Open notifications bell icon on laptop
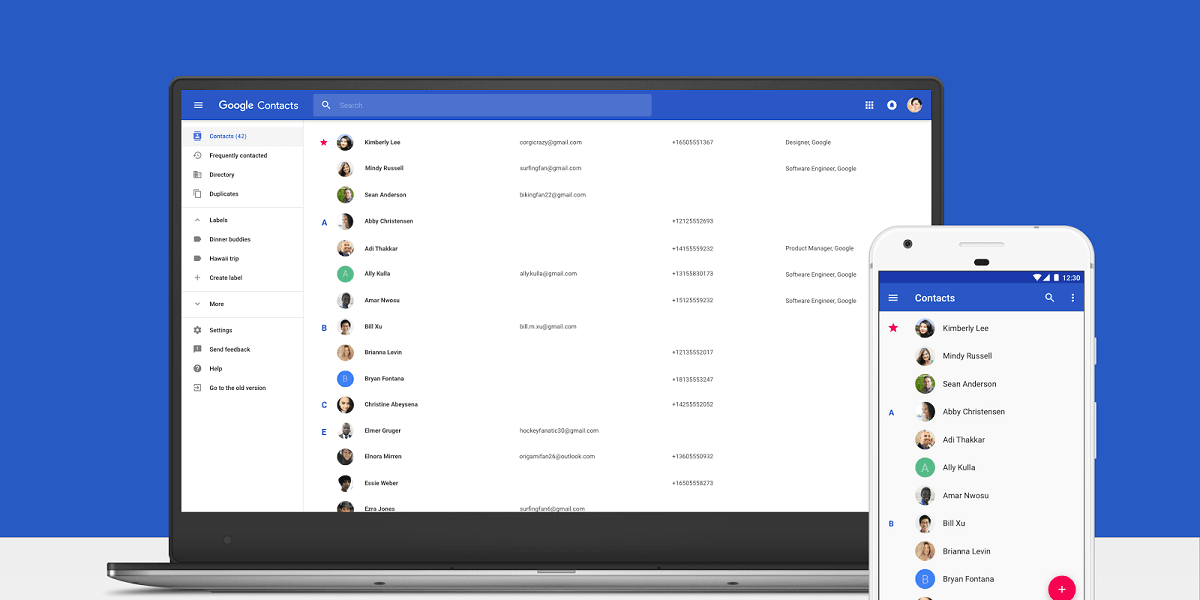The height and width of the screenshot is (600, 1200). coord(892,105)
